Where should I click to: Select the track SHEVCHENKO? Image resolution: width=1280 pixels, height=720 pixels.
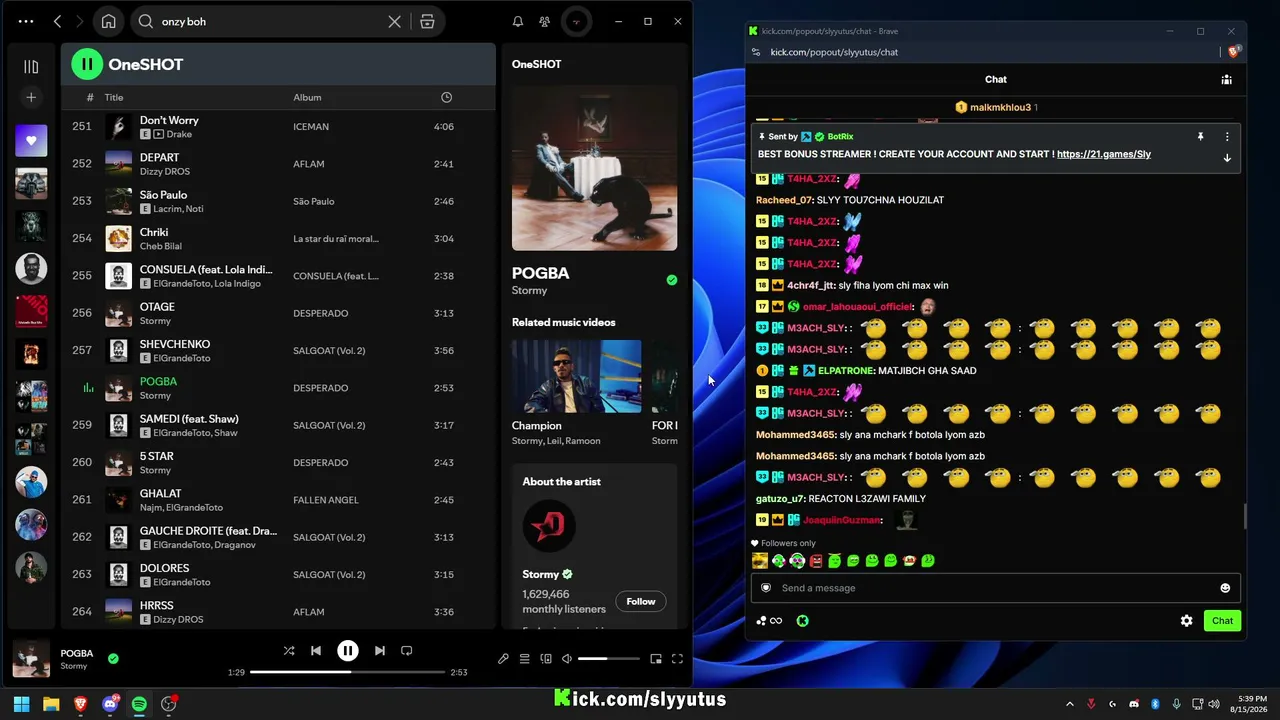pyautogui.click(x=278, y=350)
